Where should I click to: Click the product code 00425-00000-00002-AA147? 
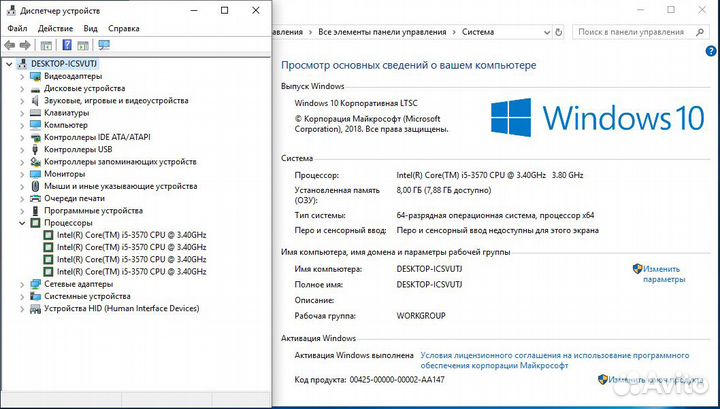[397, 380]
